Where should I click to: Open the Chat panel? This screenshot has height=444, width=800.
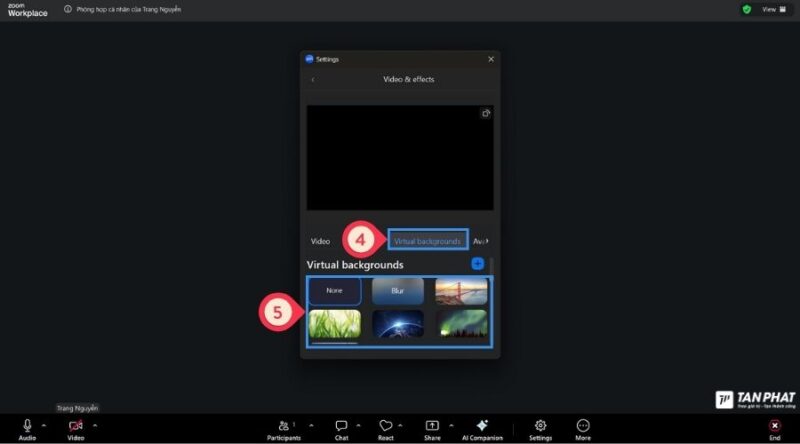point(341,426)
